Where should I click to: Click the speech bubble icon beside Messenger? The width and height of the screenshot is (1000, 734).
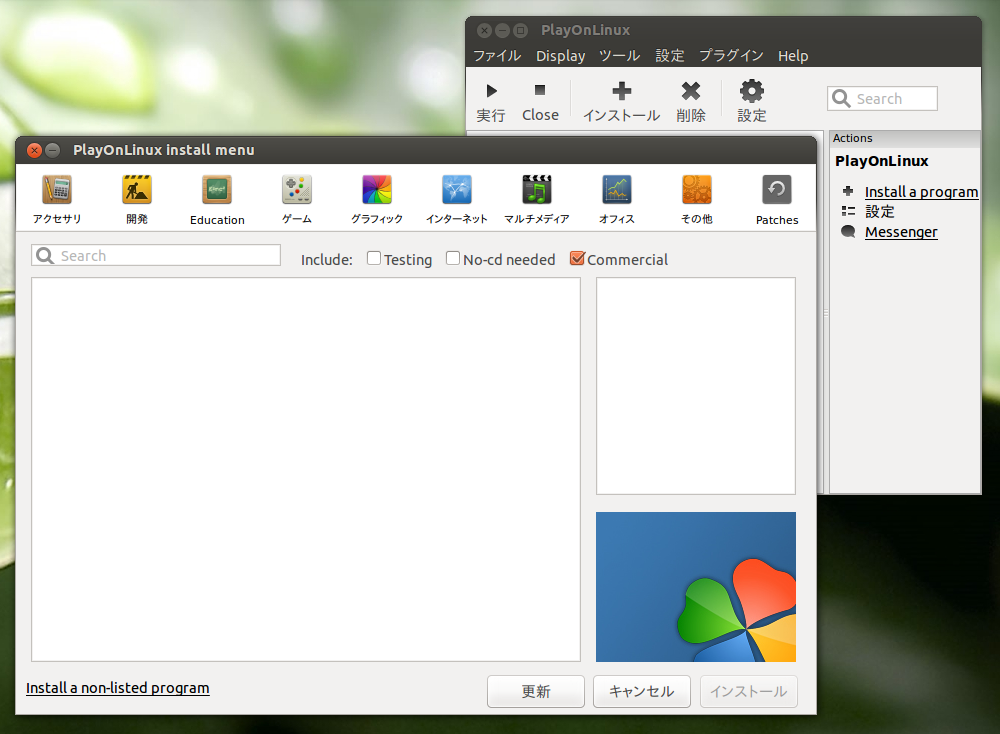click(x=848, y=231)
